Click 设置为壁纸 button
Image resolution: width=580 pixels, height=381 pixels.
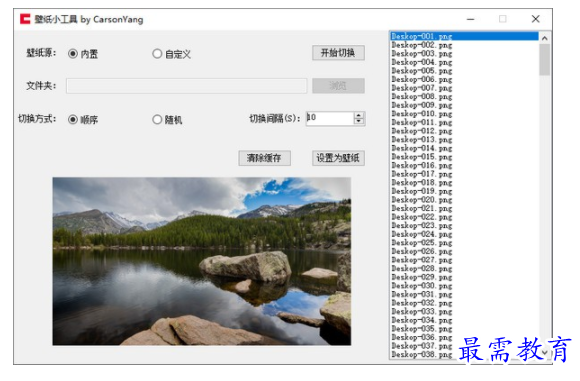click(338, 158)
